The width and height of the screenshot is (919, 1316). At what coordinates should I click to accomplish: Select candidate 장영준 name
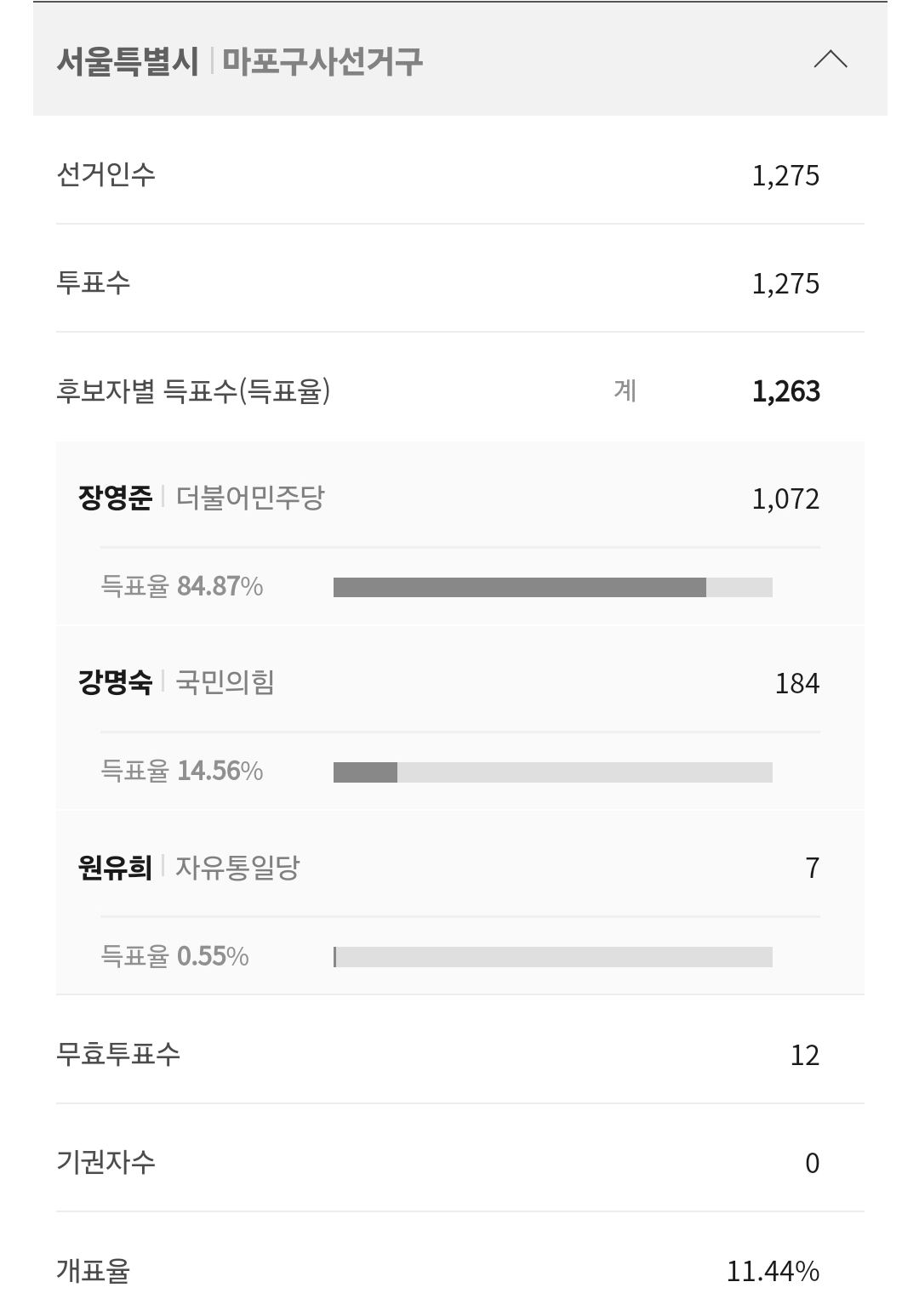pos(115,498)
